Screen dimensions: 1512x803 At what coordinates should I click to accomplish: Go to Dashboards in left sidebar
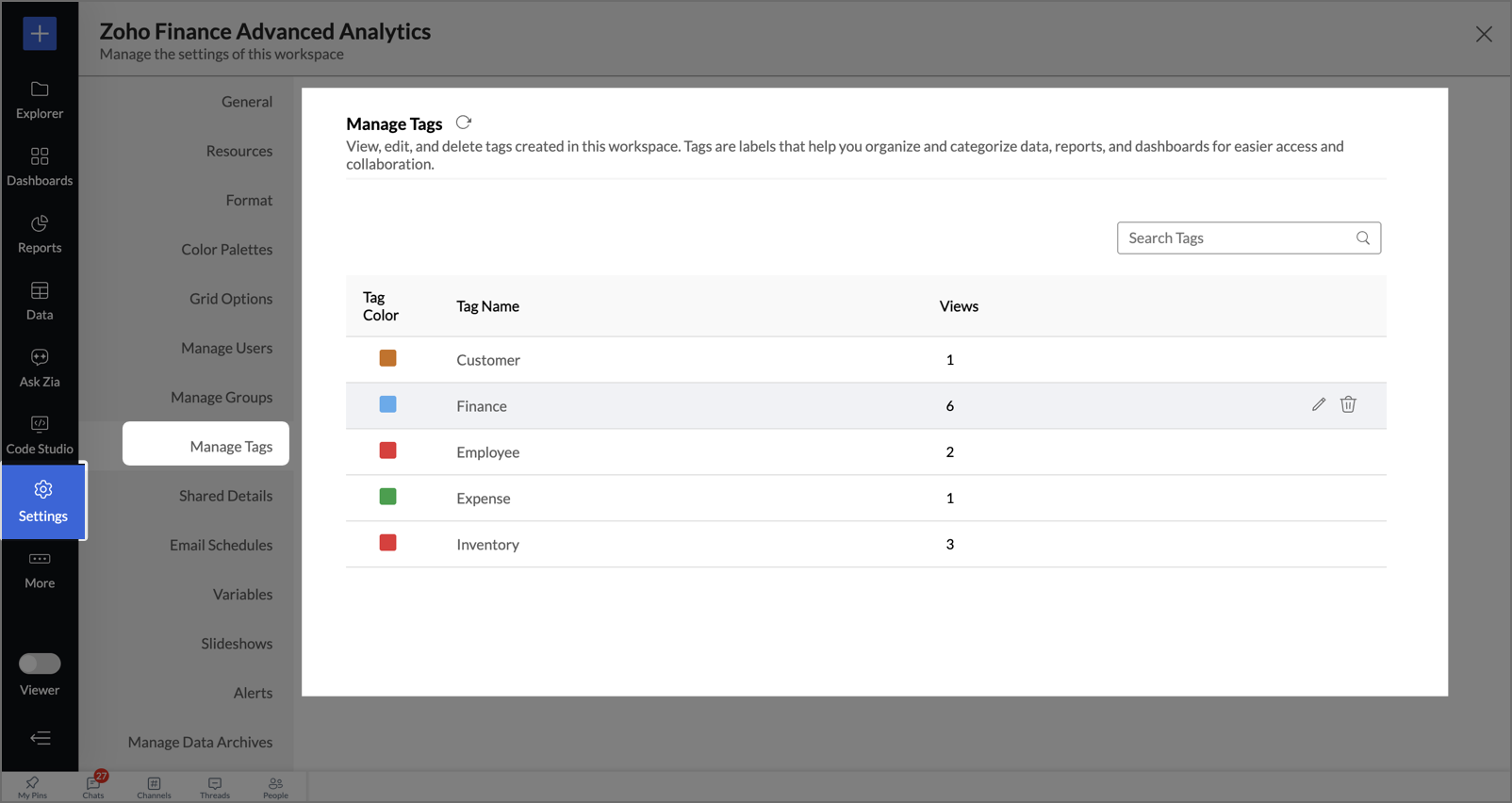pyautogui.click(x=40, y=166)
